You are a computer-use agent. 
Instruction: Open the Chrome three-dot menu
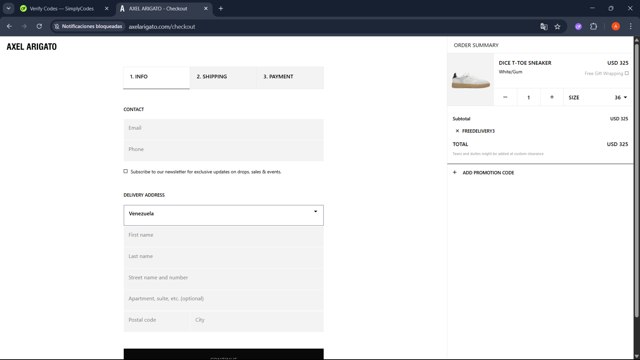[630, 27]
